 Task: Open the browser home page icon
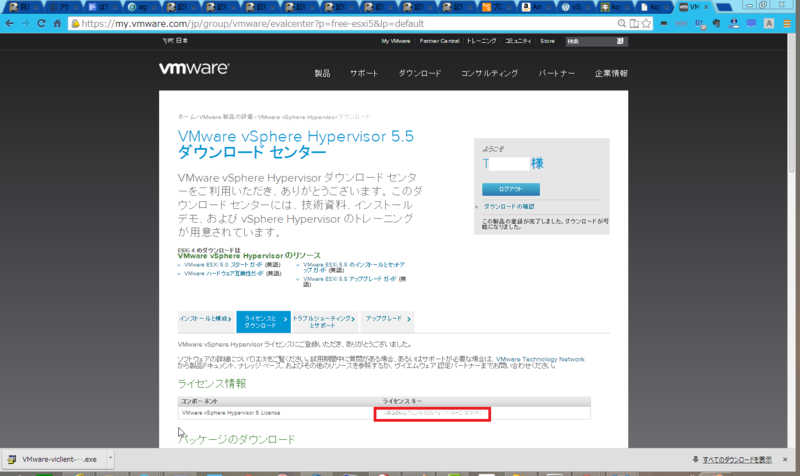[x=57, y=23]
